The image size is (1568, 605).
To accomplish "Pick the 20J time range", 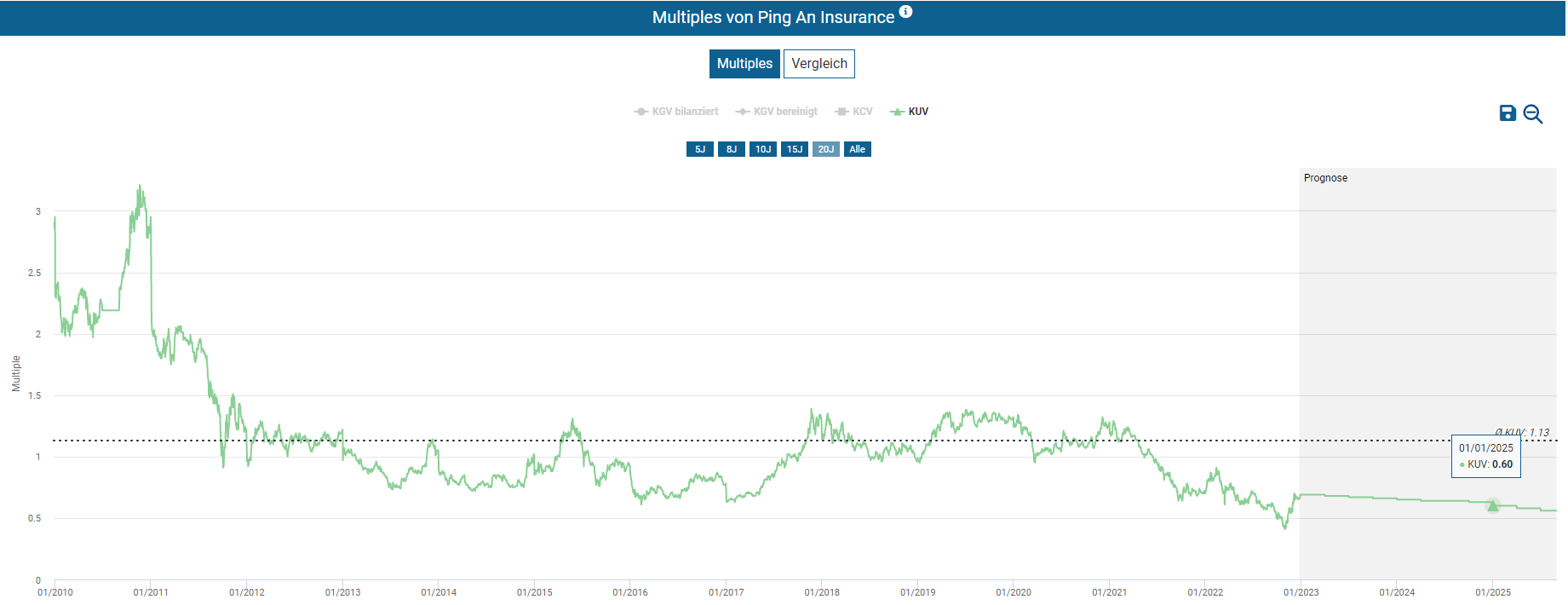I will point(825,149).
